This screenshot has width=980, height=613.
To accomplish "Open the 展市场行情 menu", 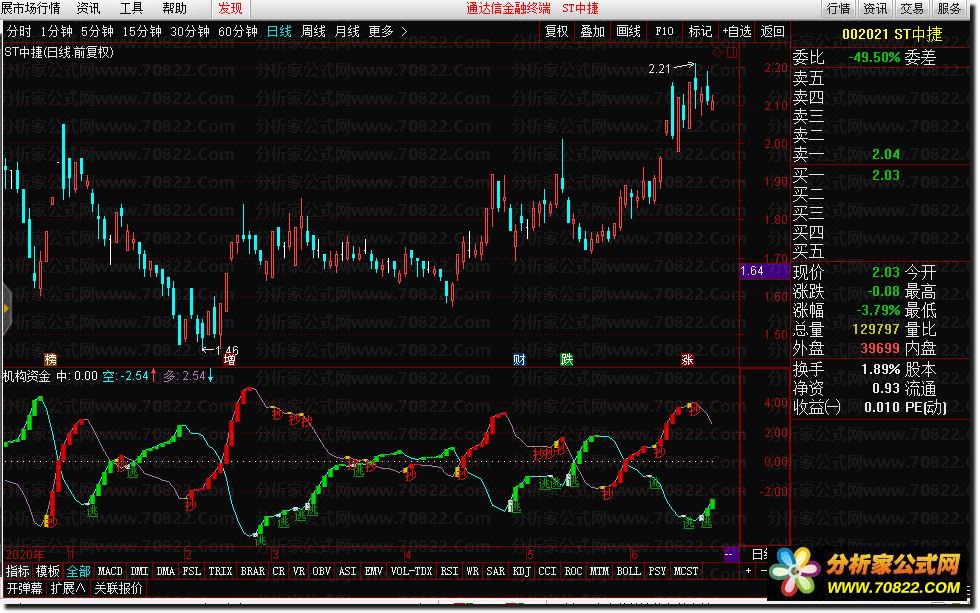I will 31,8.
